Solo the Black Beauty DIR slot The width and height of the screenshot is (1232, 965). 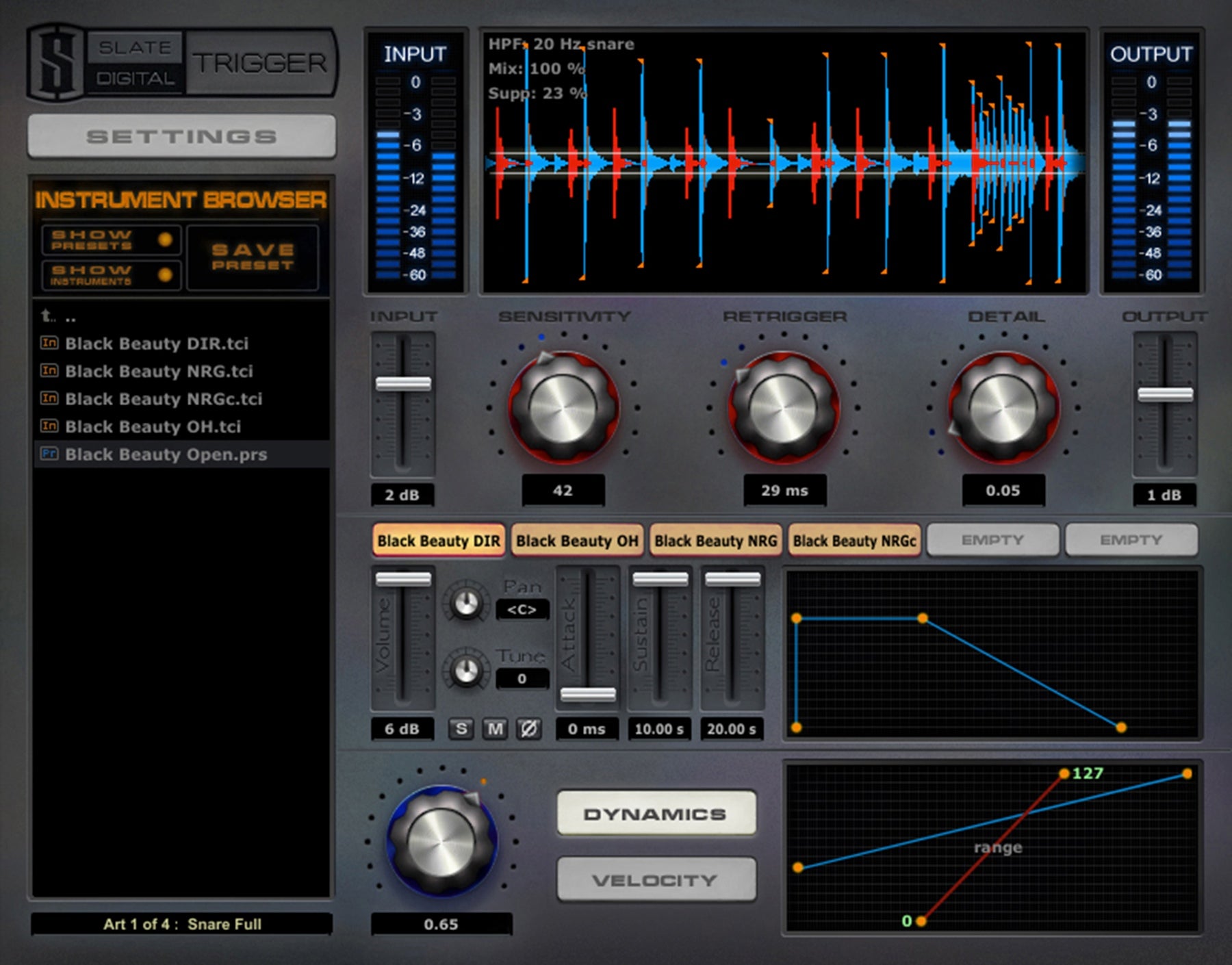(x=461, y=729)
